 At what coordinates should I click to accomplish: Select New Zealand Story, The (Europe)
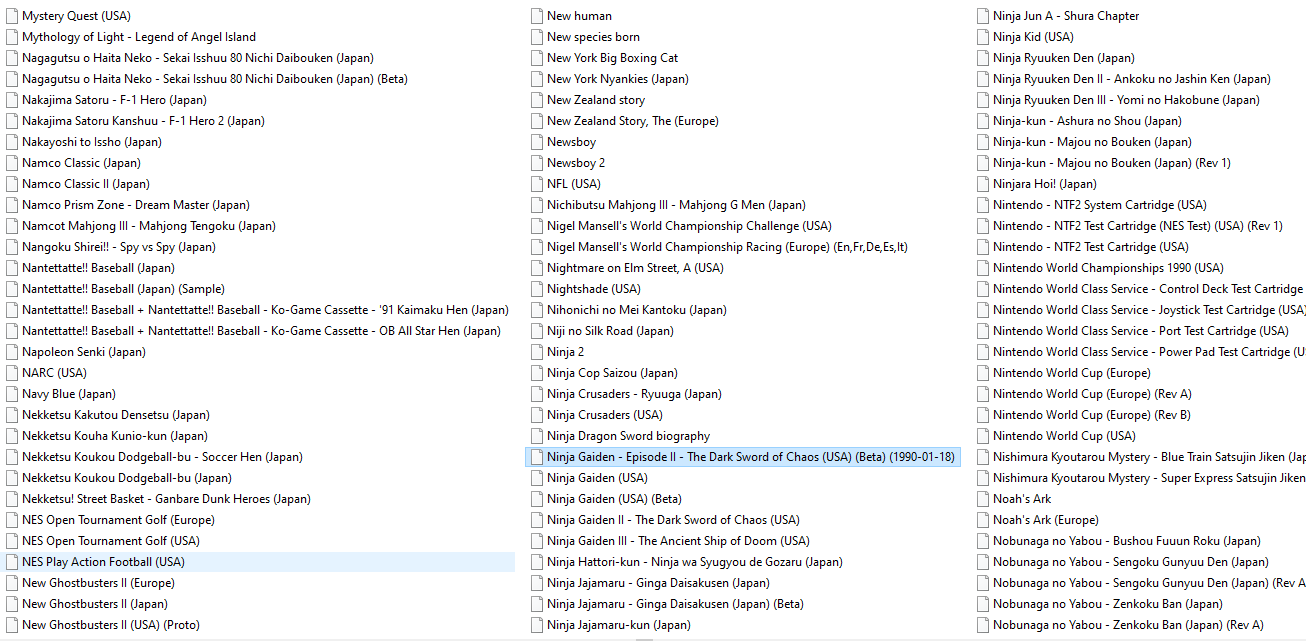pyautogui.click(x=632, y=121)
